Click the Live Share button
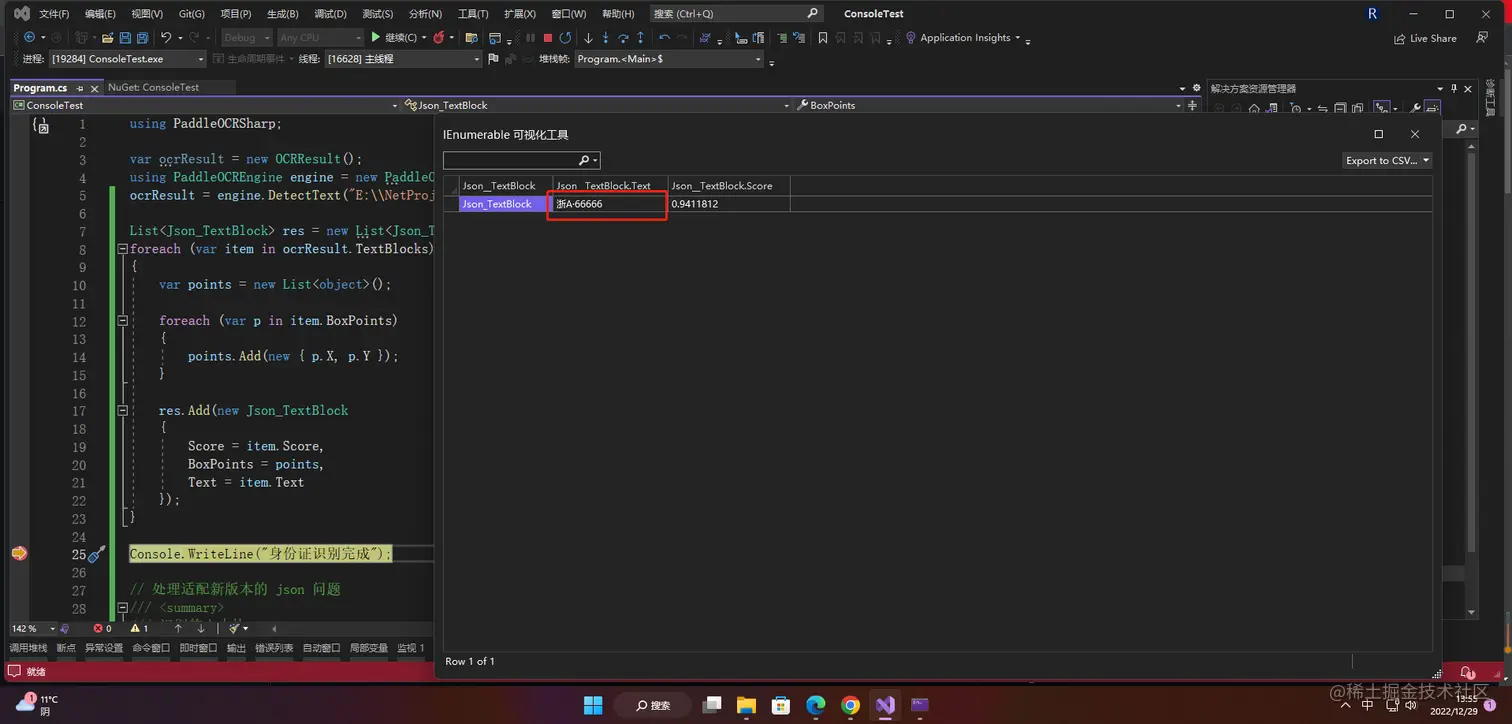Image resolution: width=1512 pixels, height=724 pixels. tap(1425, 38)
